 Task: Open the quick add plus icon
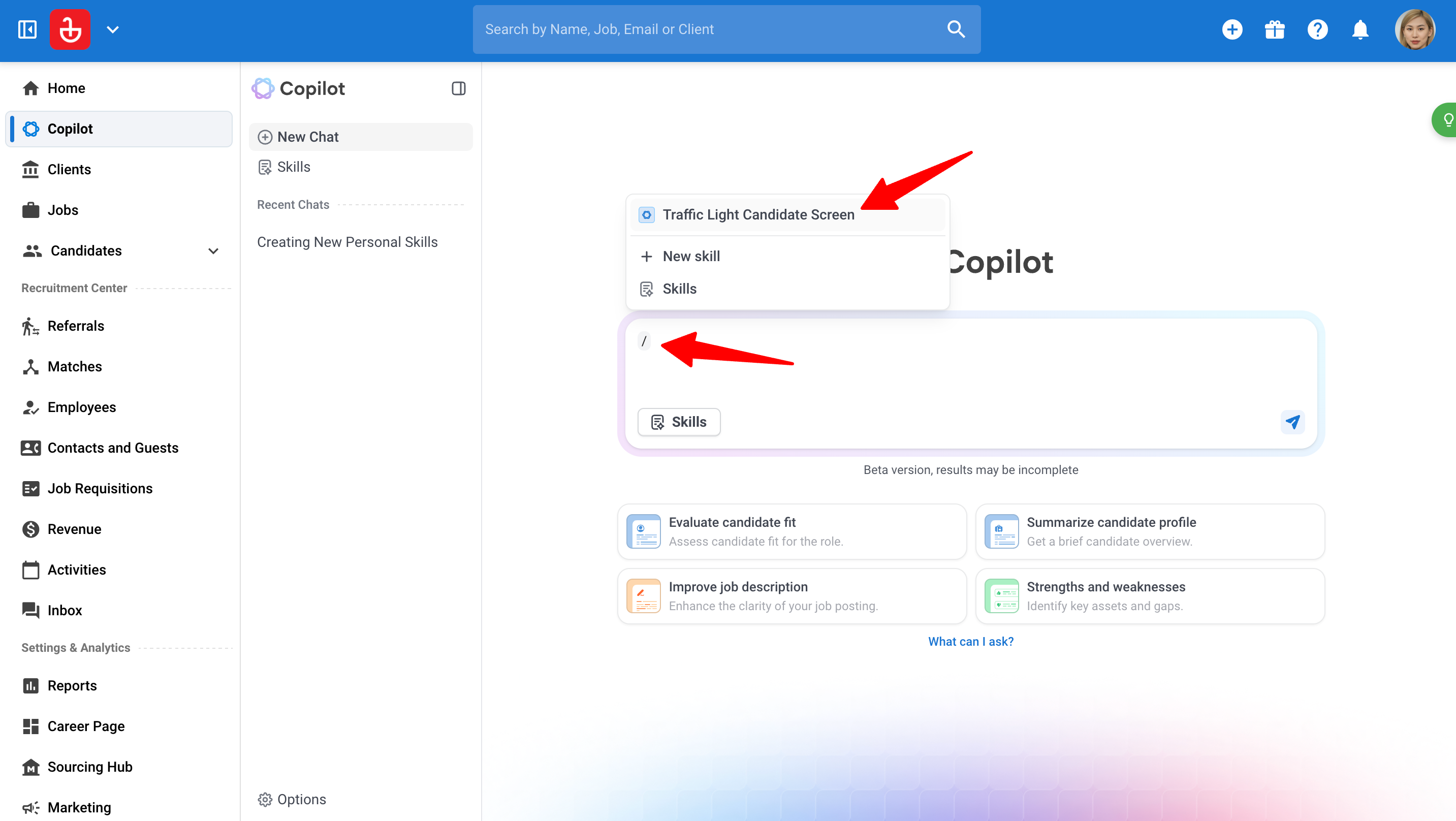click(1231, 29)
